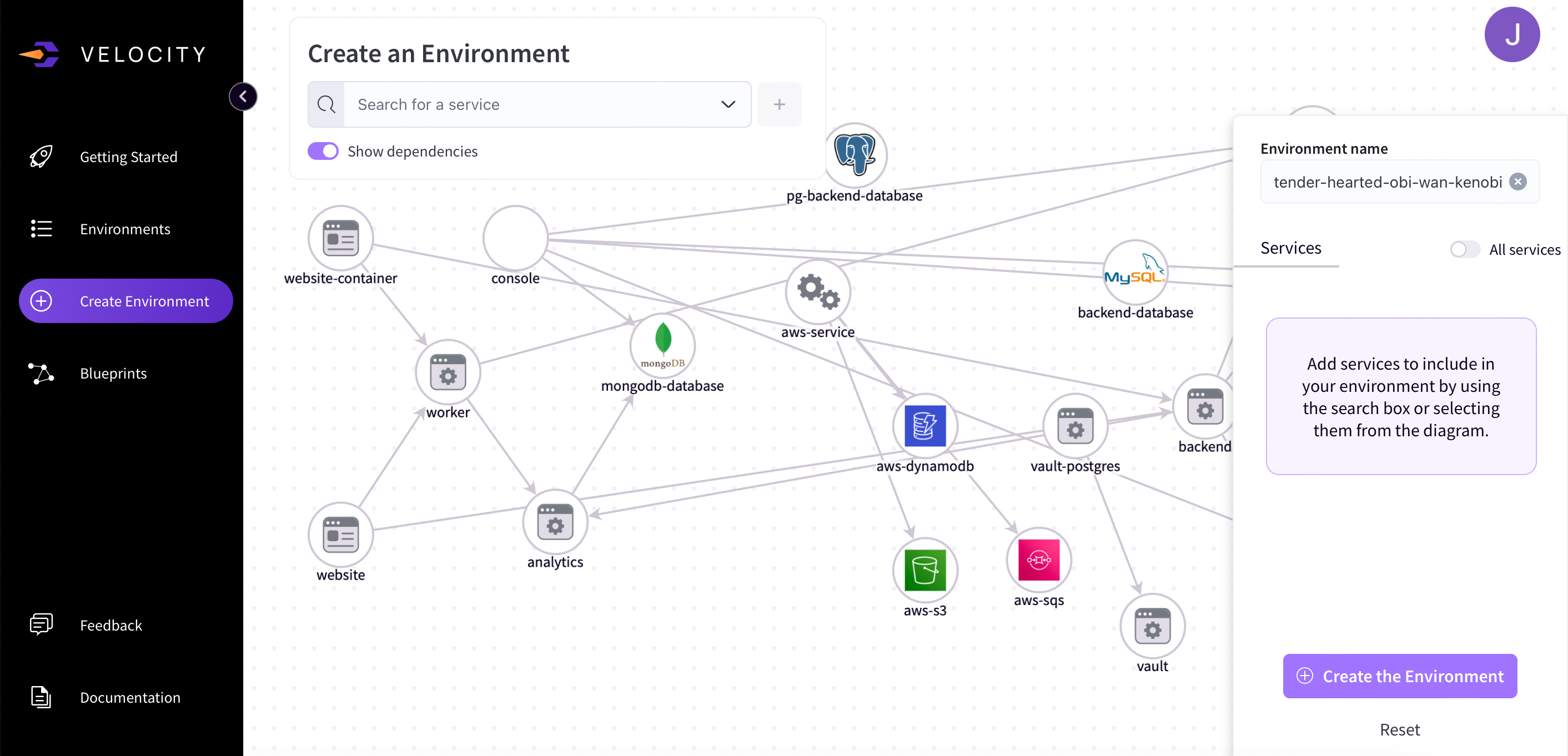This screenshot has width=1568, height=756.
Task: Click the 'Create an Environment' heading
Action: [x=438, y=53]
